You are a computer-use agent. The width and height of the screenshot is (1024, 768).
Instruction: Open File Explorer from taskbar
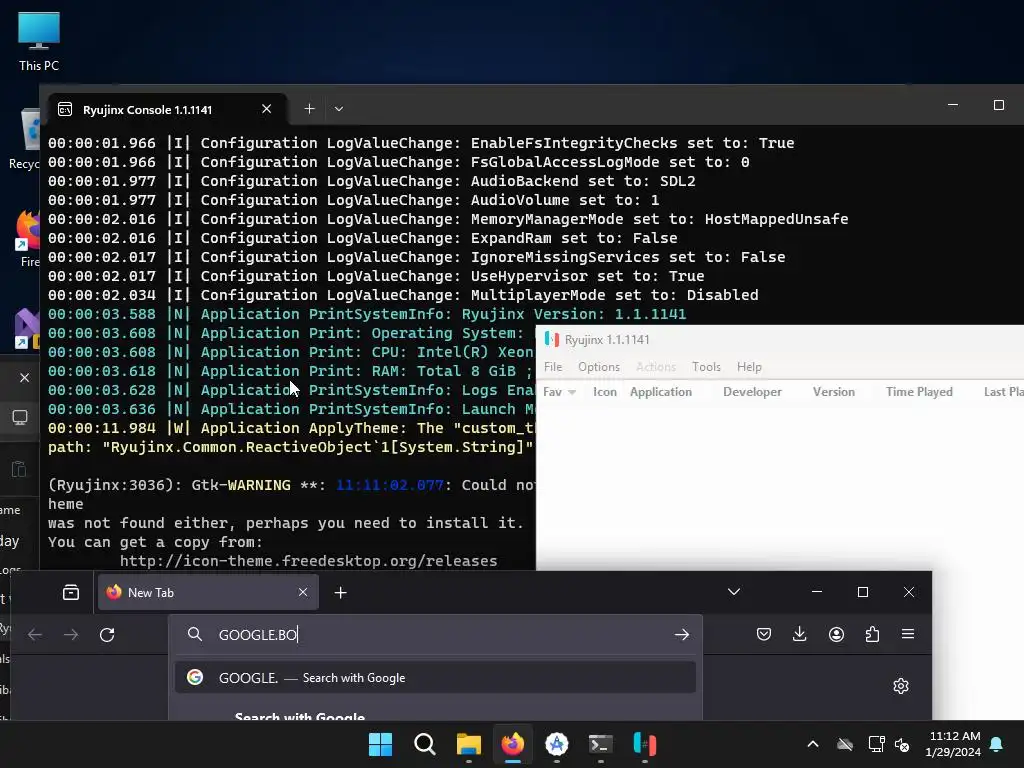(468, 744)
